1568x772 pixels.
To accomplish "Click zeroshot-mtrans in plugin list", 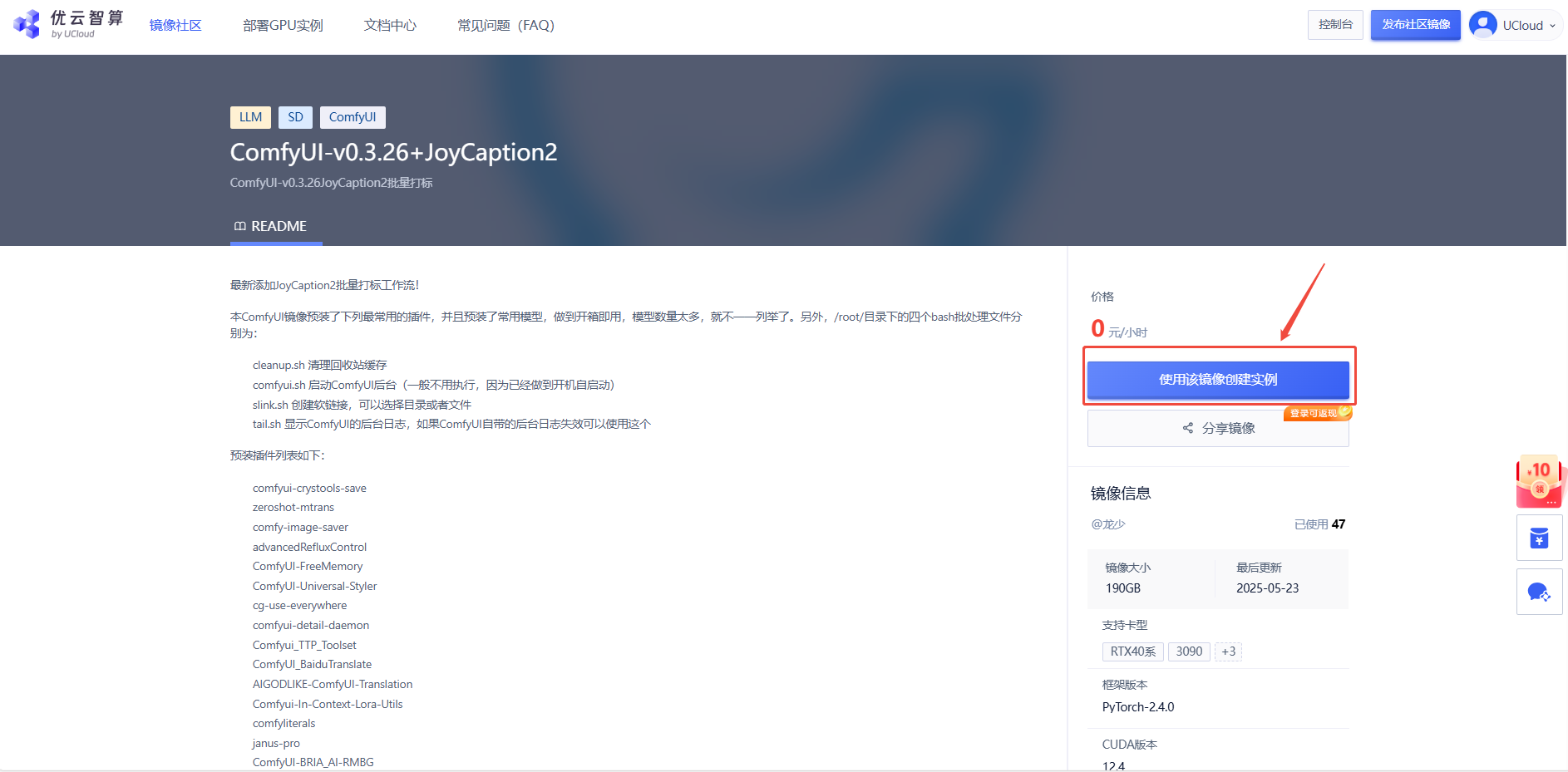I will click(293, 507).
